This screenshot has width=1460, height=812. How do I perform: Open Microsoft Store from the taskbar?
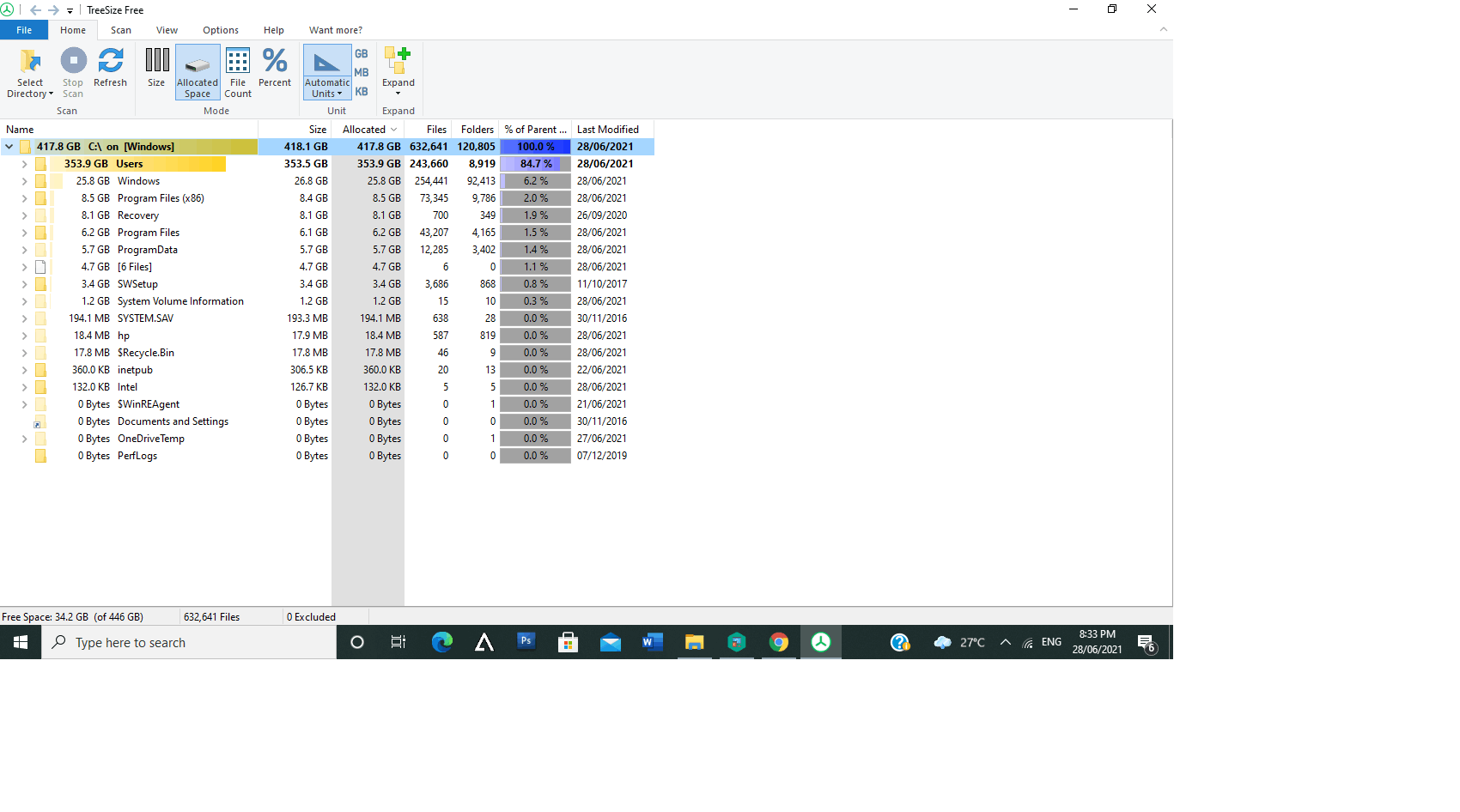[568, 642]
